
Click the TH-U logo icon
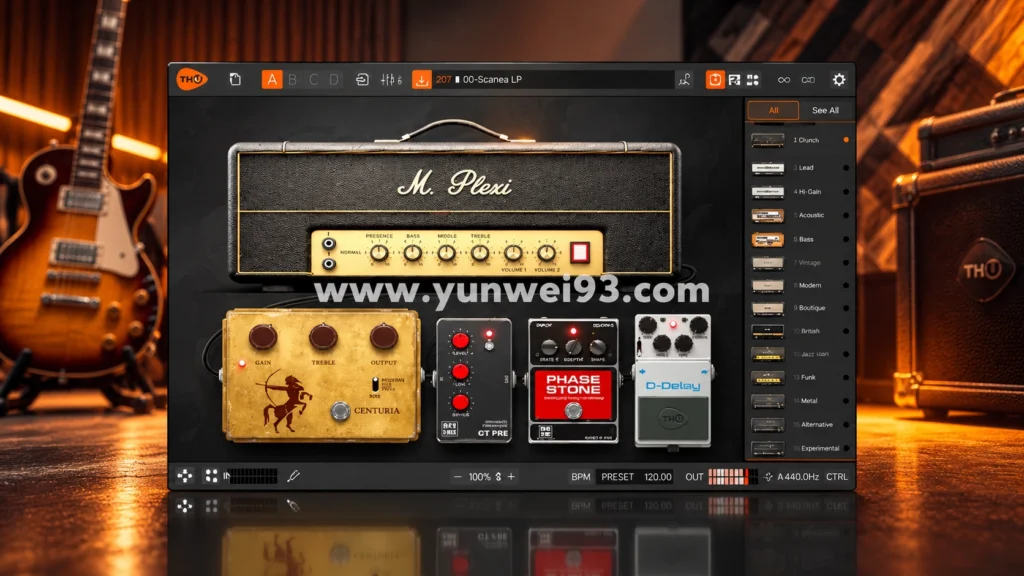[192, 80]
